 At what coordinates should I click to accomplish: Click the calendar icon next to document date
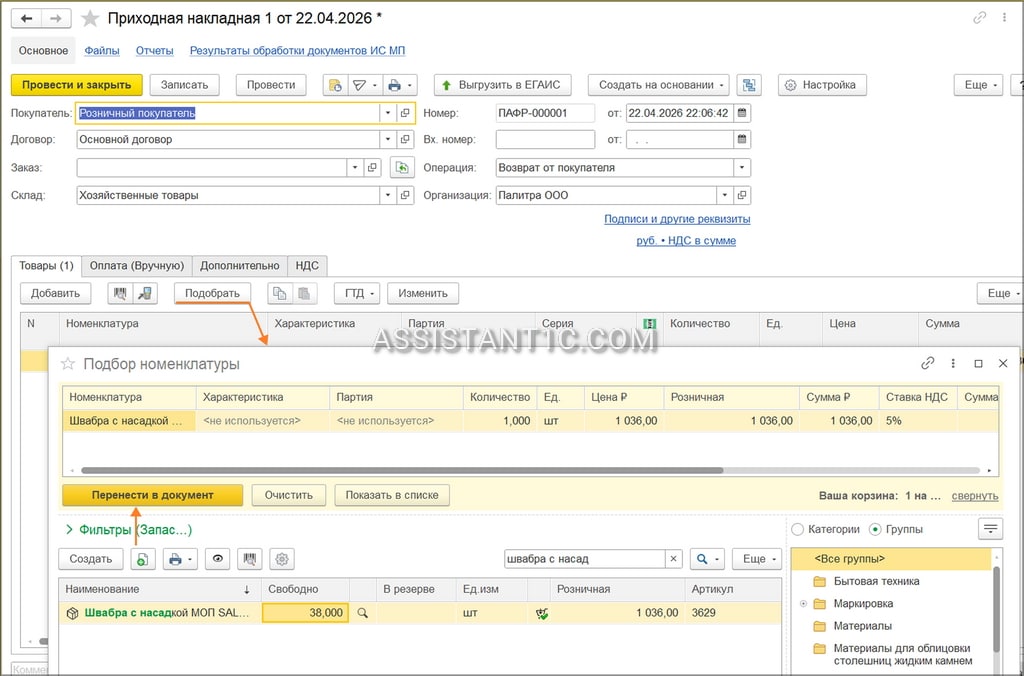(742, 113)
